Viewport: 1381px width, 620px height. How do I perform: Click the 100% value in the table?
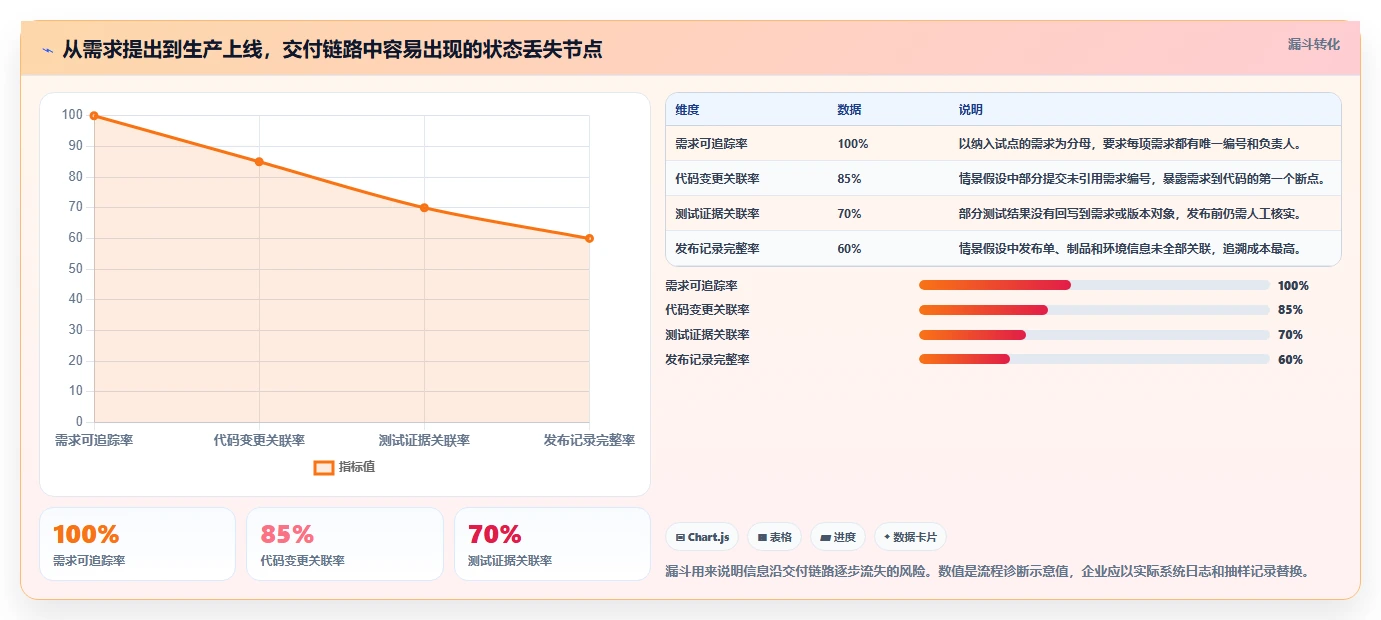853,144
